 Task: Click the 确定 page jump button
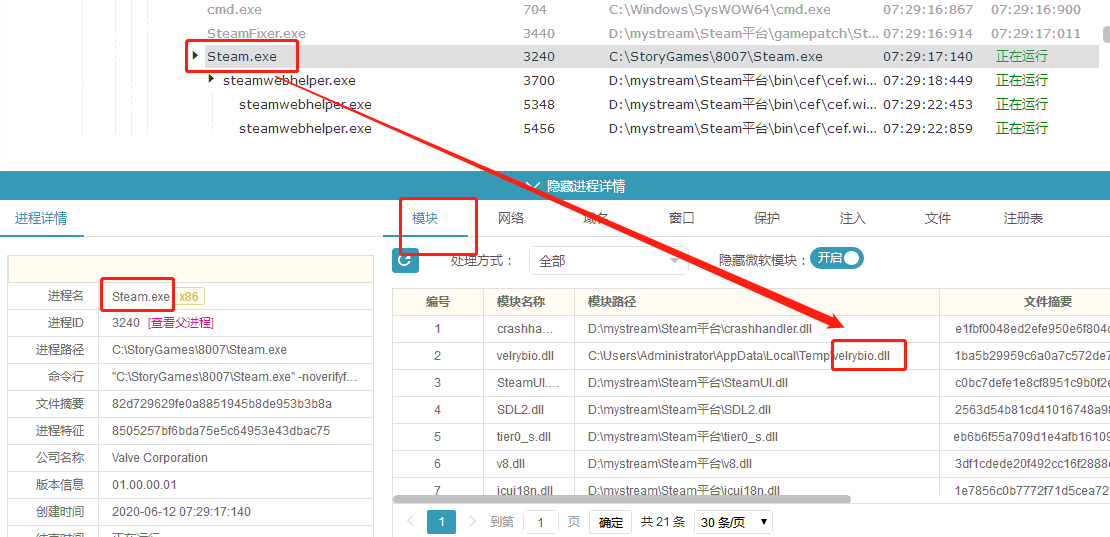(610, 522)
